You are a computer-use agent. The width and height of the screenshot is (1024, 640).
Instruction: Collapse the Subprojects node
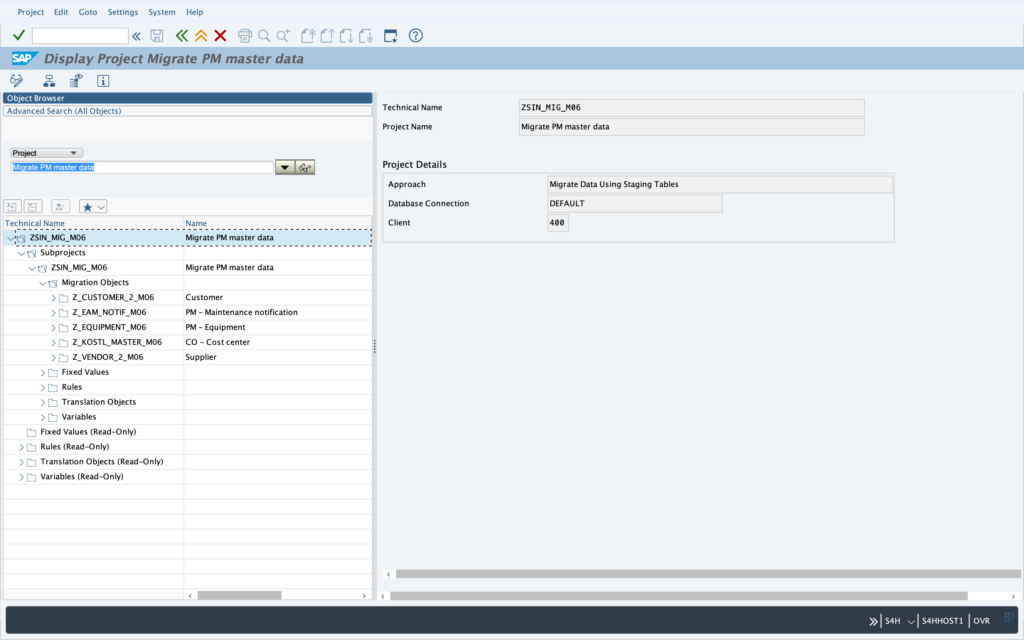pos(22,253)
